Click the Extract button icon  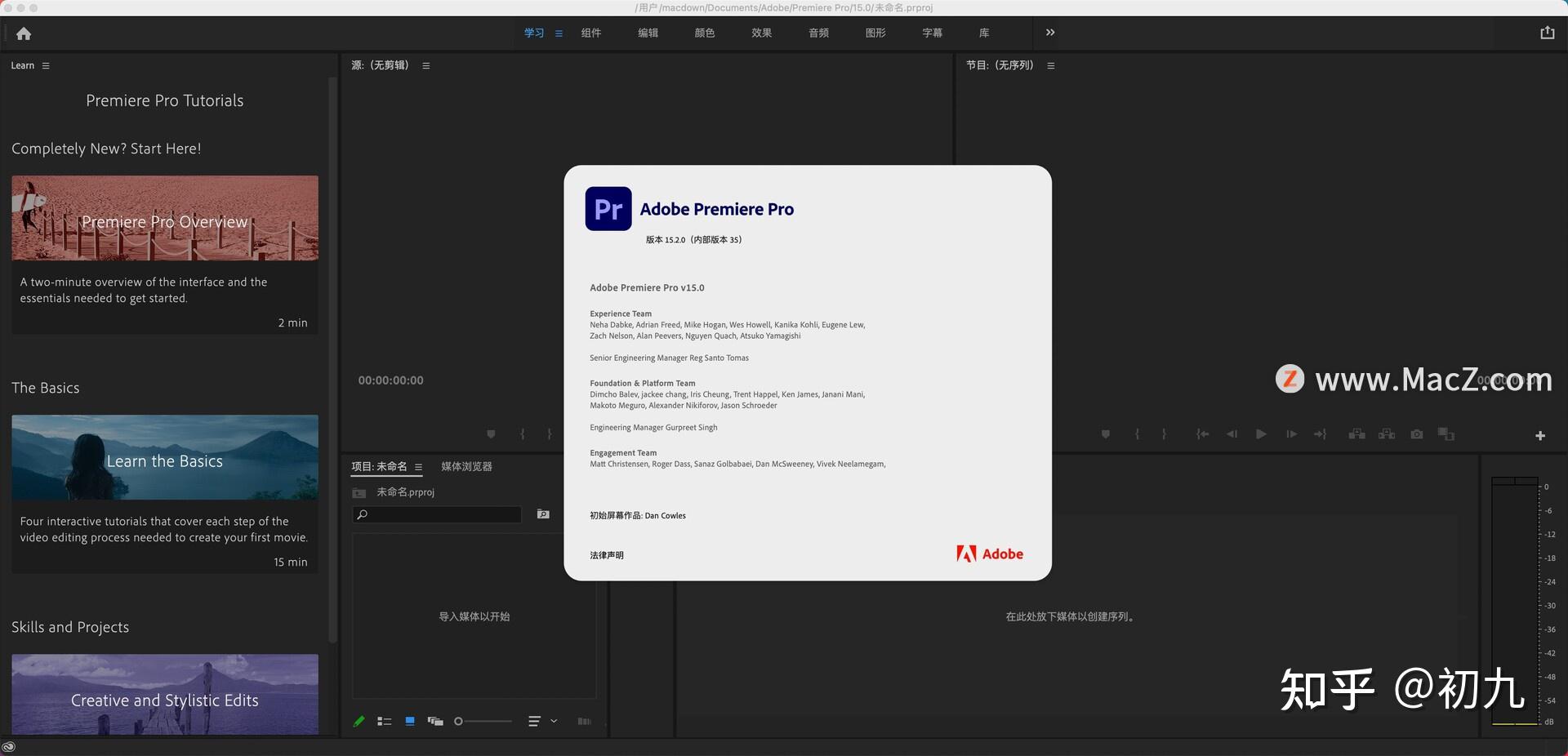(1387, 434)
